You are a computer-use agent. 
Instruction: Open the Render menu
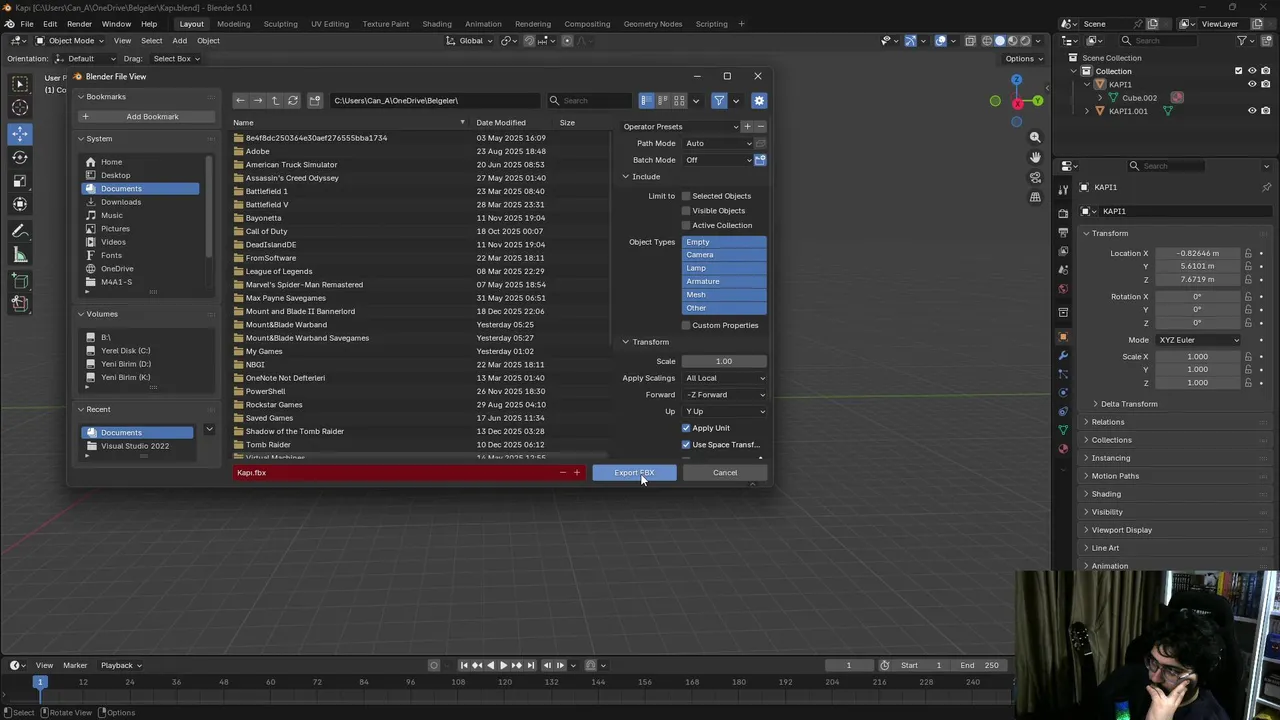pyautogui.click(x=79, y=24)
